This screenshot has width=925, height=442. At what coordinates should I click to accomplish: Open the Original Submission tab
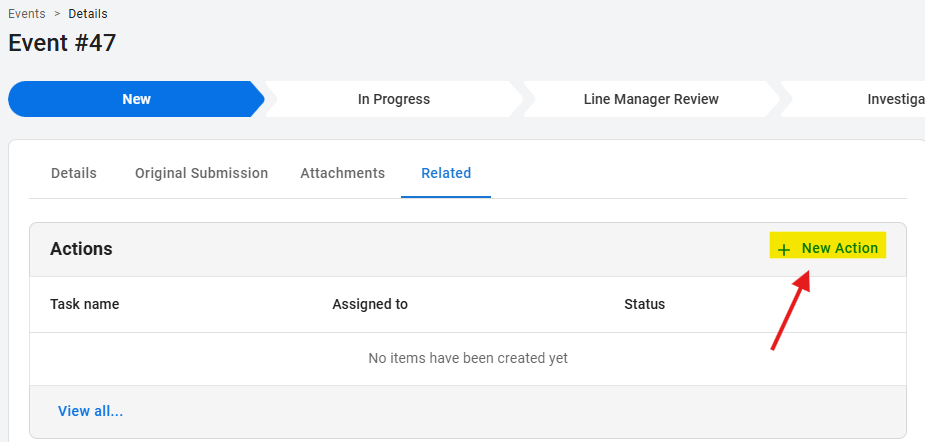[201, 173]
